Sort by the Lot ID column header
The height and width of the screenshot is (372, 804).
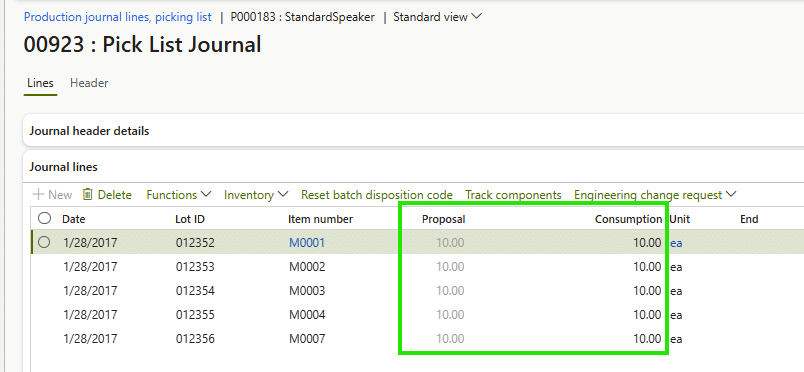(x=190, y=219)
